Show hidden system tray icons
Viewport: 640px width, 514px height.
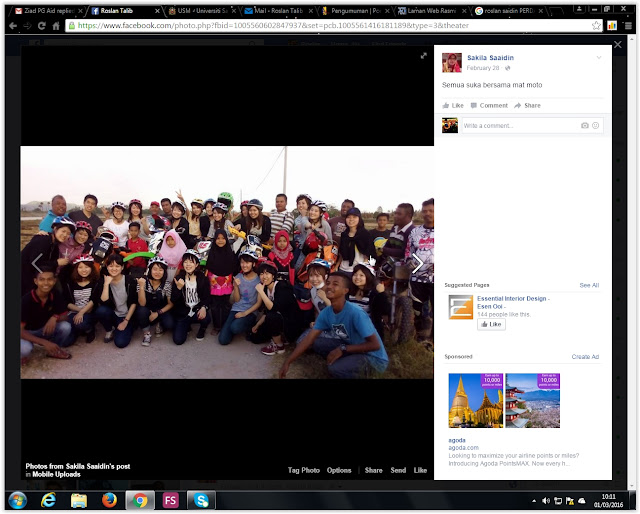[534, 501]
